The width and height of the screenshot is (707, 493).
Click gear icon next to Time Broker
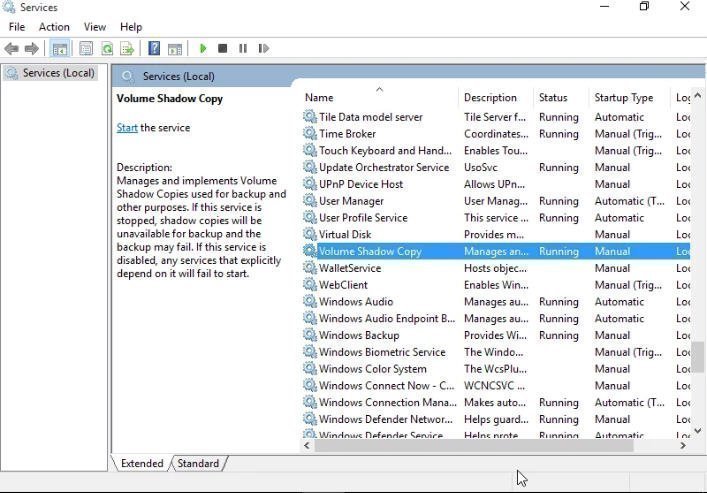tap(310, 134)
